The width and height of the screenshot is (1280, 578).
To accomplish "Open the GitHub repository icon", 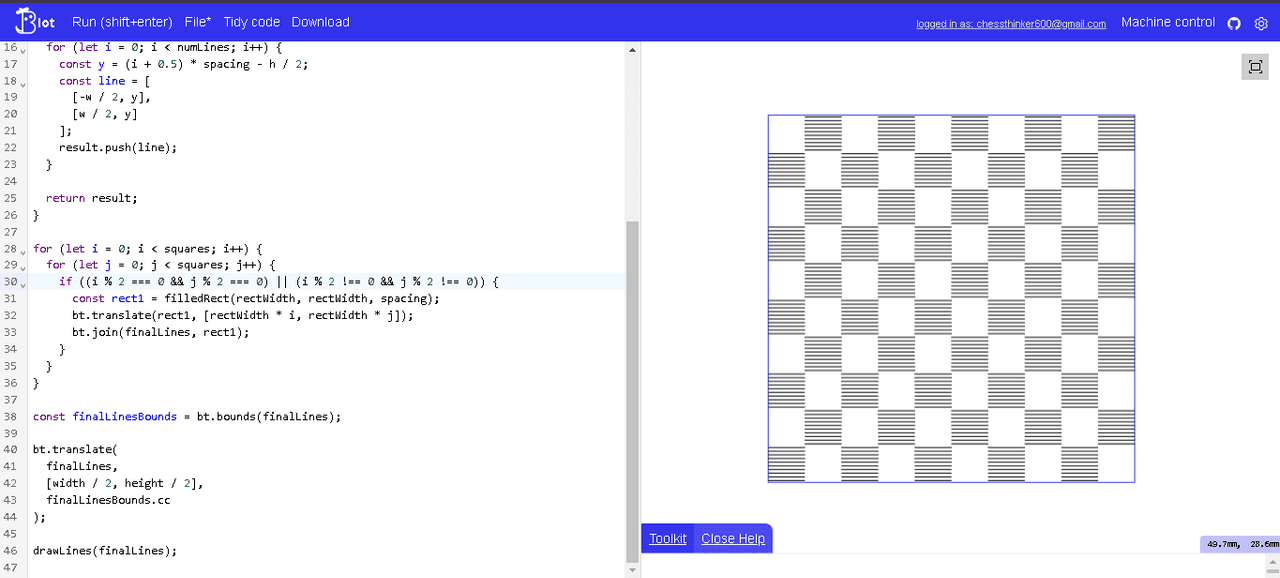I will (1234, 23).
